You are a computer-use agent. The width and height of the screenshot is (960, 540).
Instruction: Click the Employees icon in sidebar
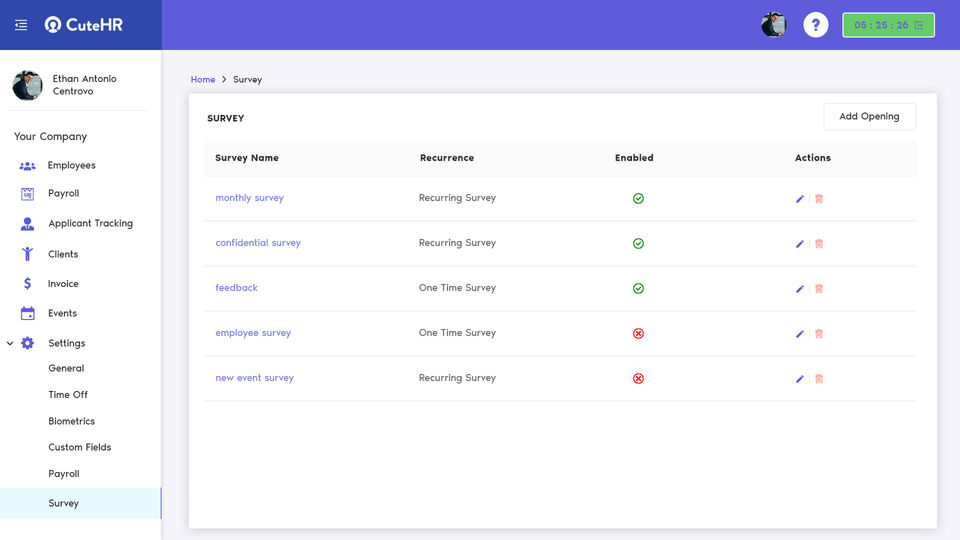point(28,165)
